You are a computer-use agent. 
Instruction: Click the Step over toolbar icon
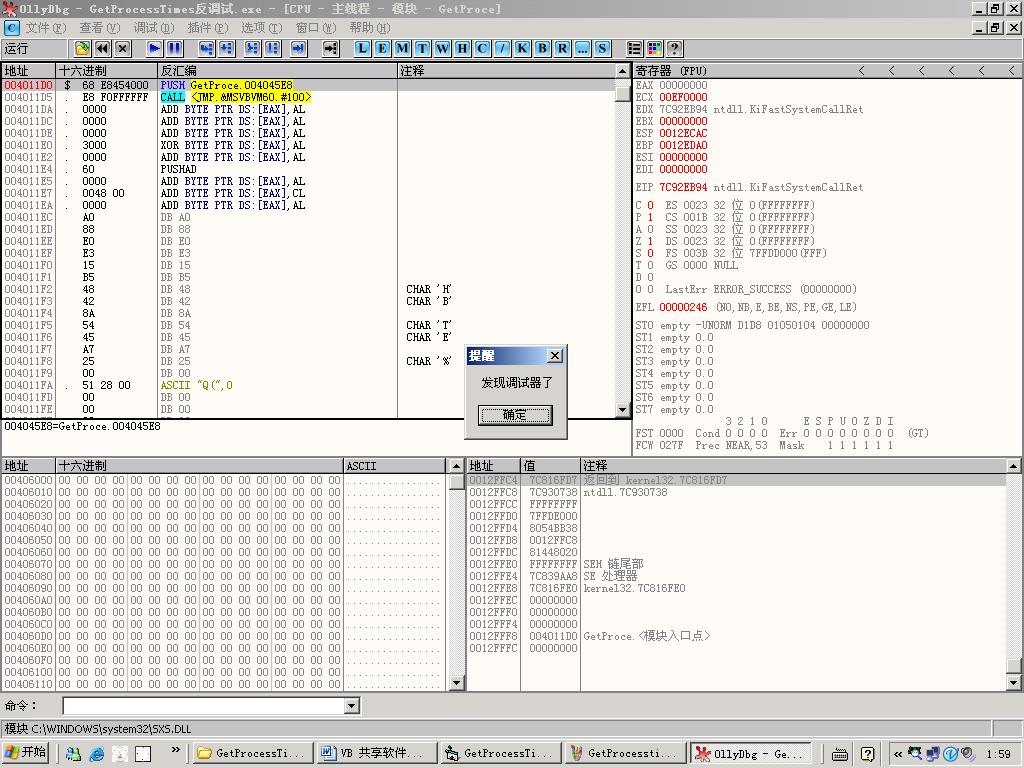click(227, 48)
